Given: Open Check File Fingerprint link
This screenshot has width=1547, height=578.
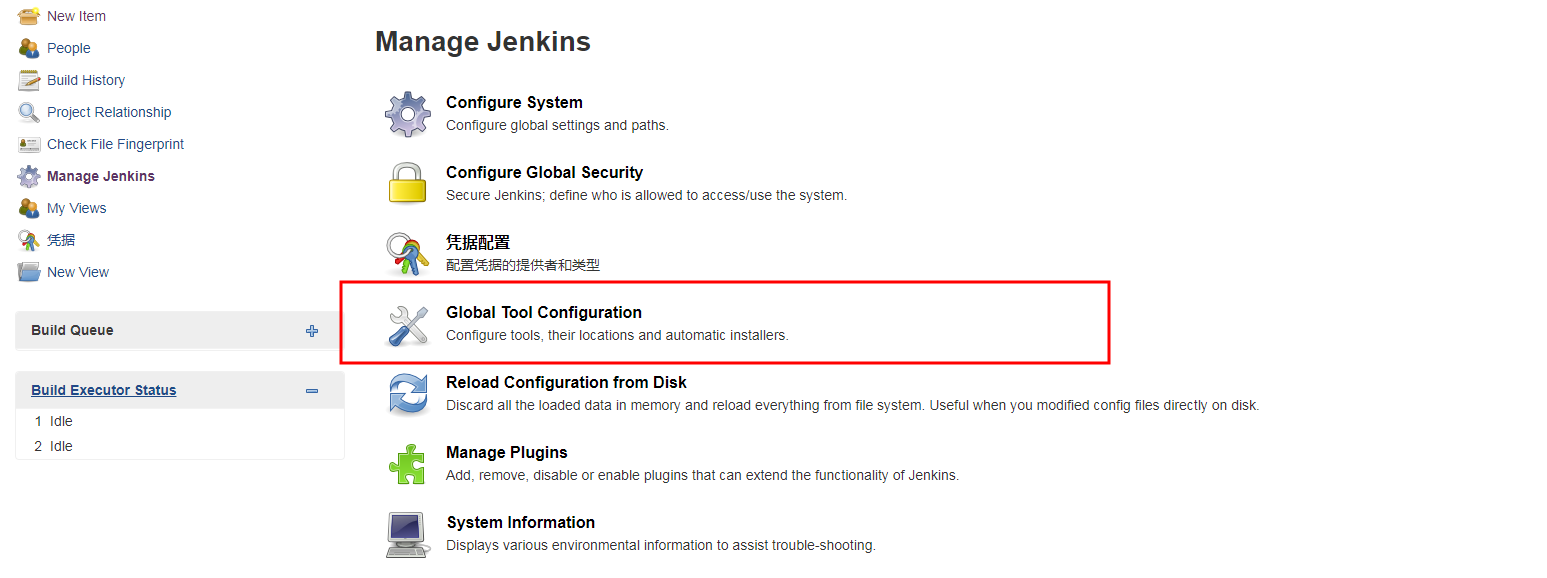Looking at the screenshot, I should 116,144.
